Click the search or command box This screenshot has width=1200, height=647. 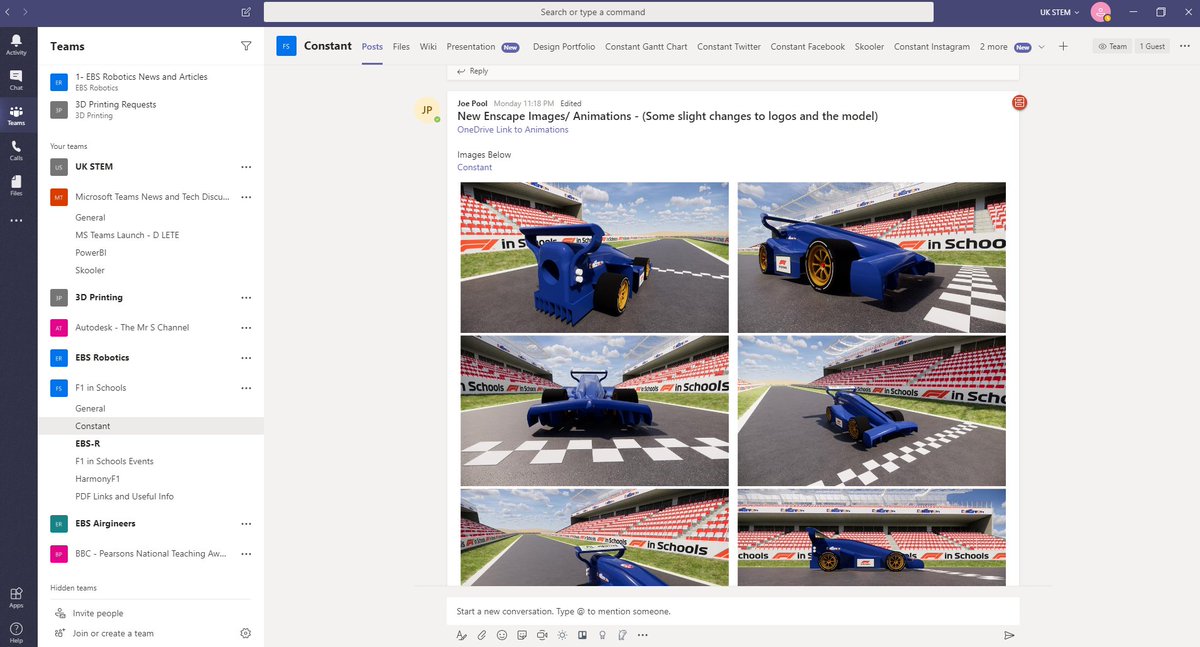click(x=599, y=12)
